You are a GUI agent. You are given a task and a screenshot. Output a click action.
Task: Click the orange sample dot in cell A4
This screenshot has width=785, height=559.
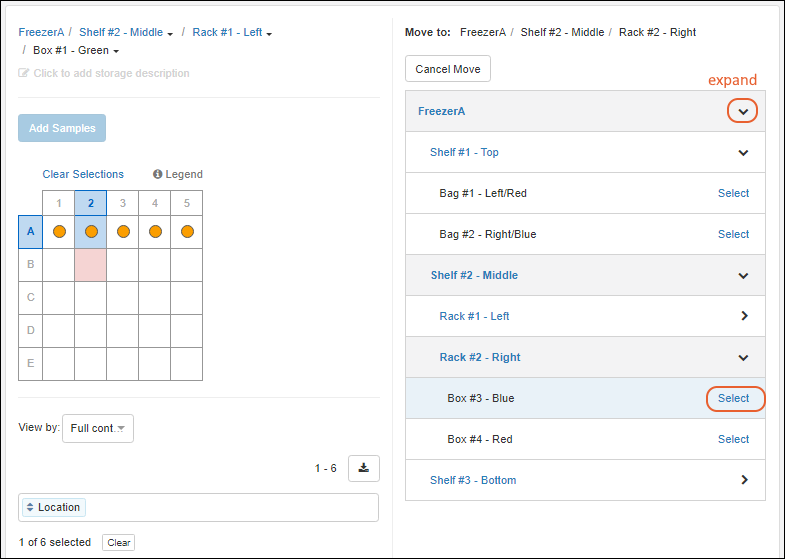155,232
